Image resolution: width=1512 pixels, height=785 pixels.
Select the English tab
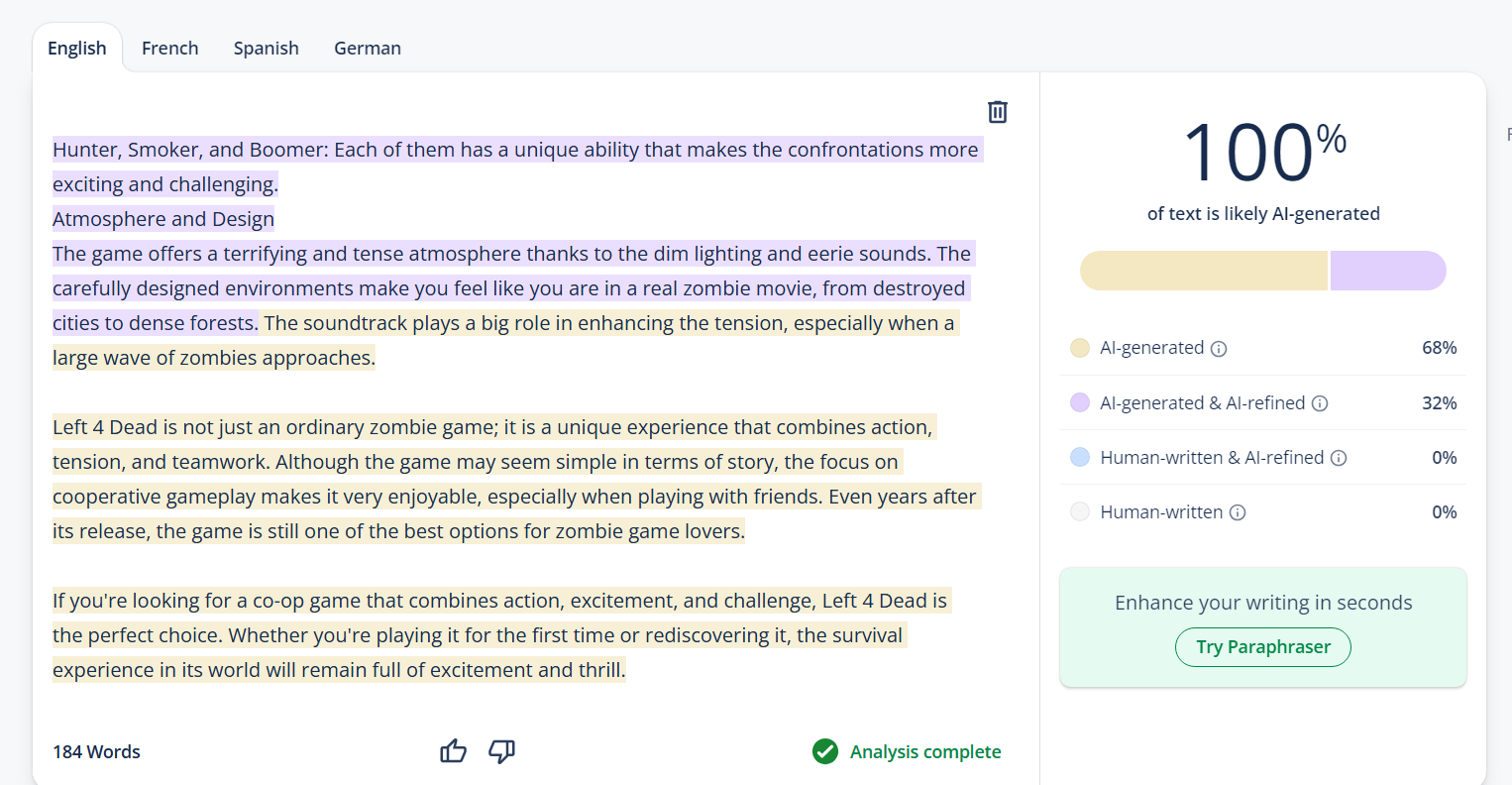coord(77,48)
